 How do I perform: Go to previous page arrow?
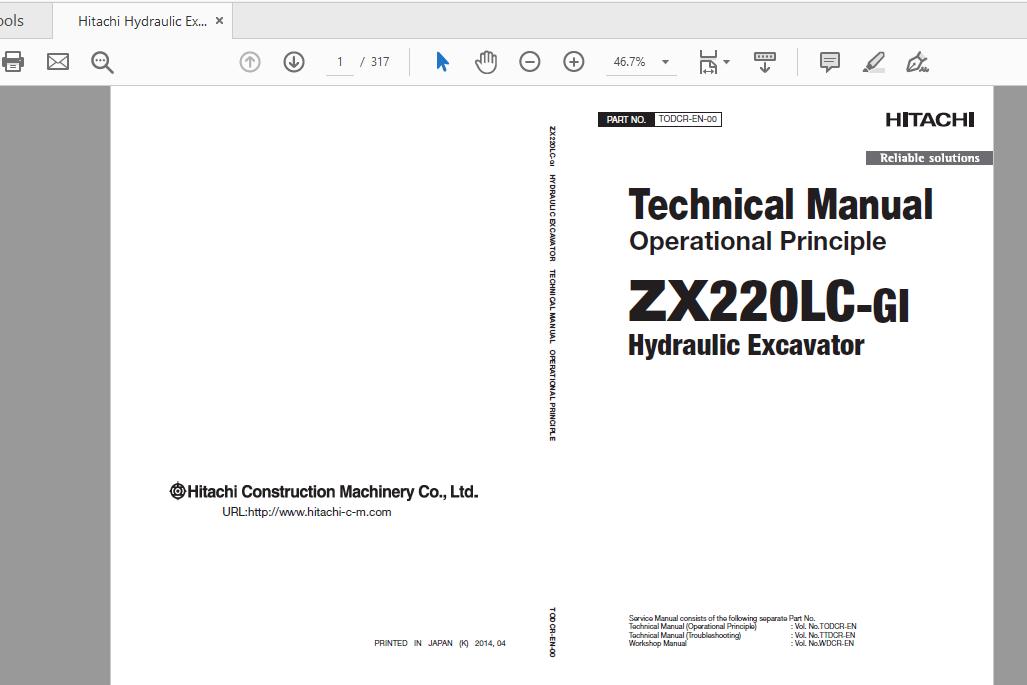pos(250,62)
